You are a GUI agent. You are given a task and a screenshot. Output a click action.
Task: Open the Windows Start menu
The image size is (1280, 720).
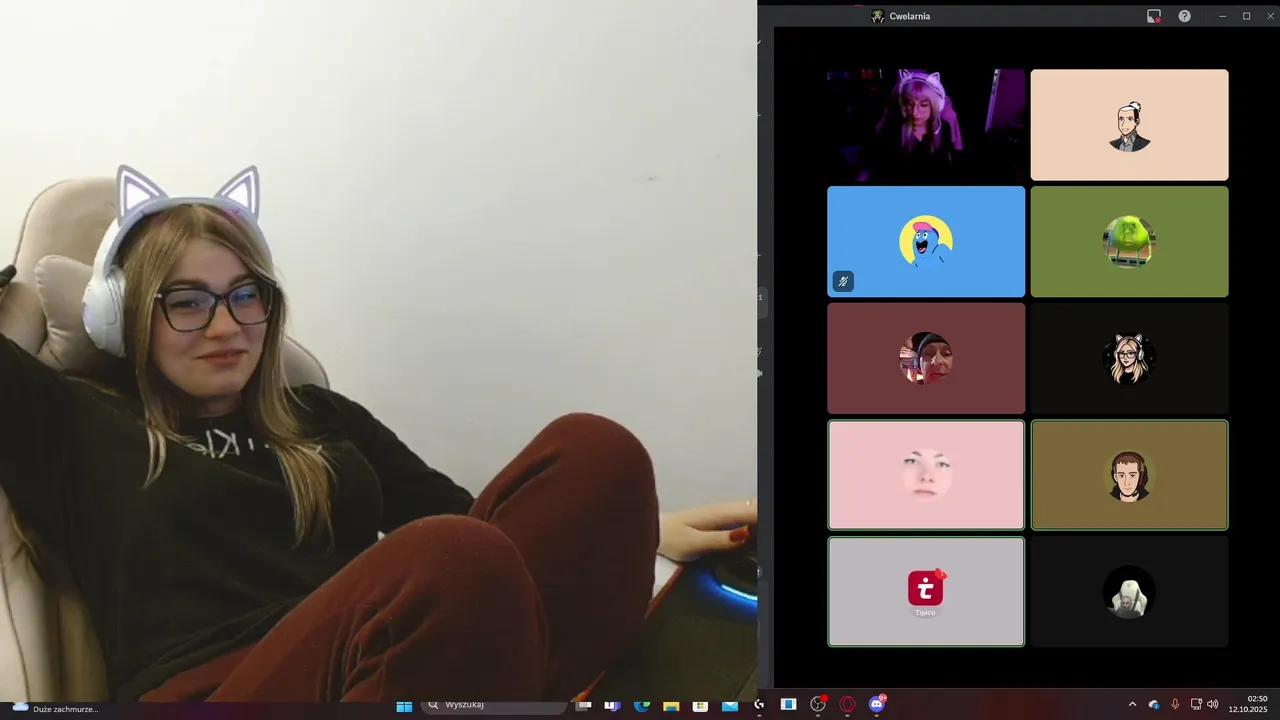[404, 705]
